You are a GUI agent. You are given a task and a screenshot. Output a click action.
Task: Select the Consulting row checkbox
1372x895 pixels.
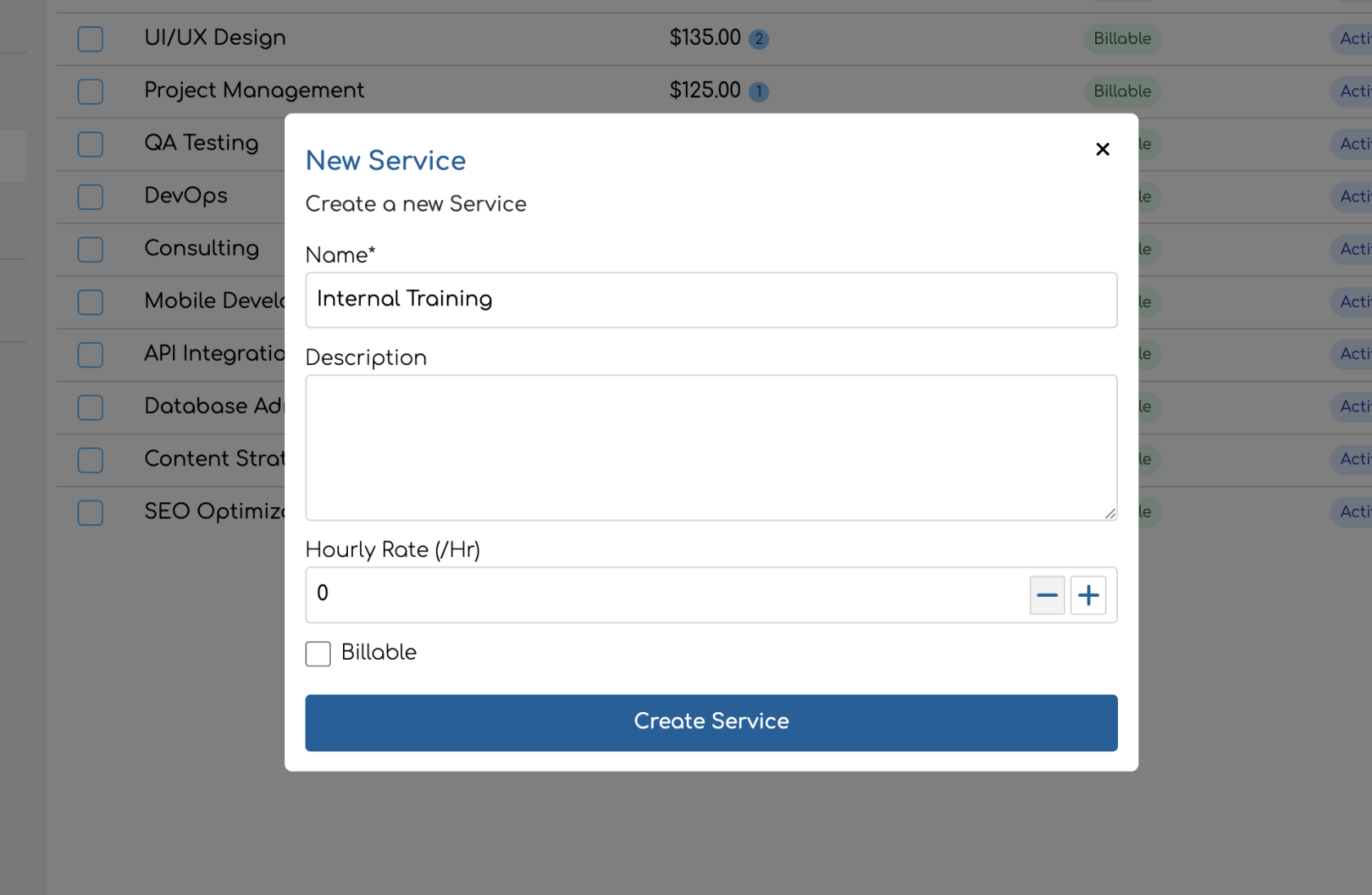(x=91, y=250)
